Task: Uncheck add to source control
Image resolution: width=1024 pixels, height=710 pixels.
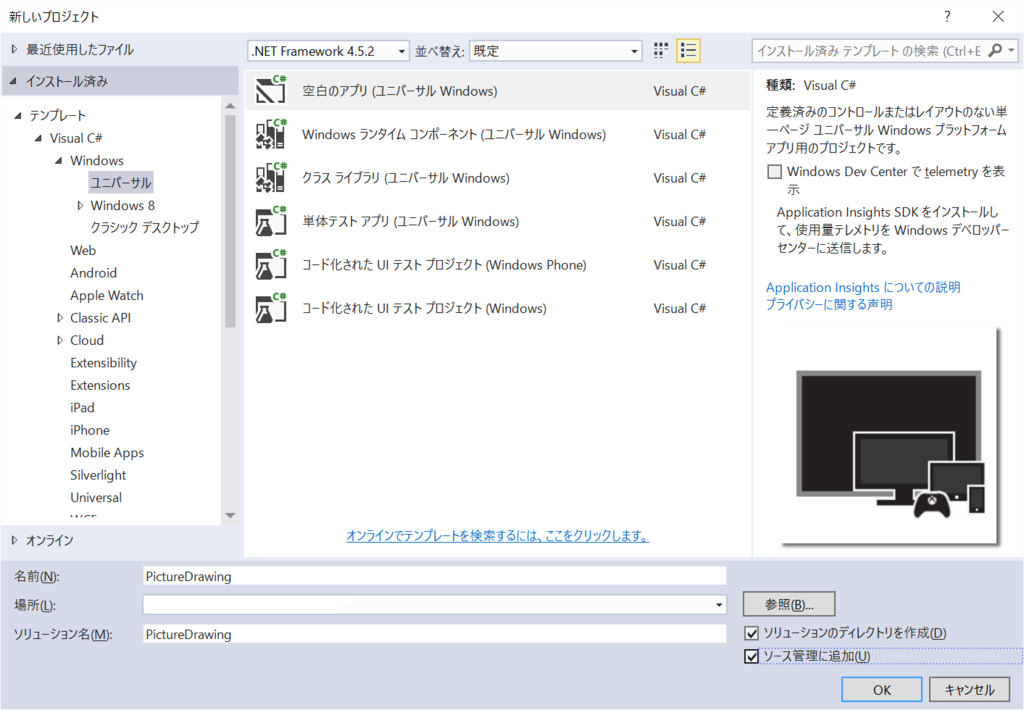Action: point(752,656)
